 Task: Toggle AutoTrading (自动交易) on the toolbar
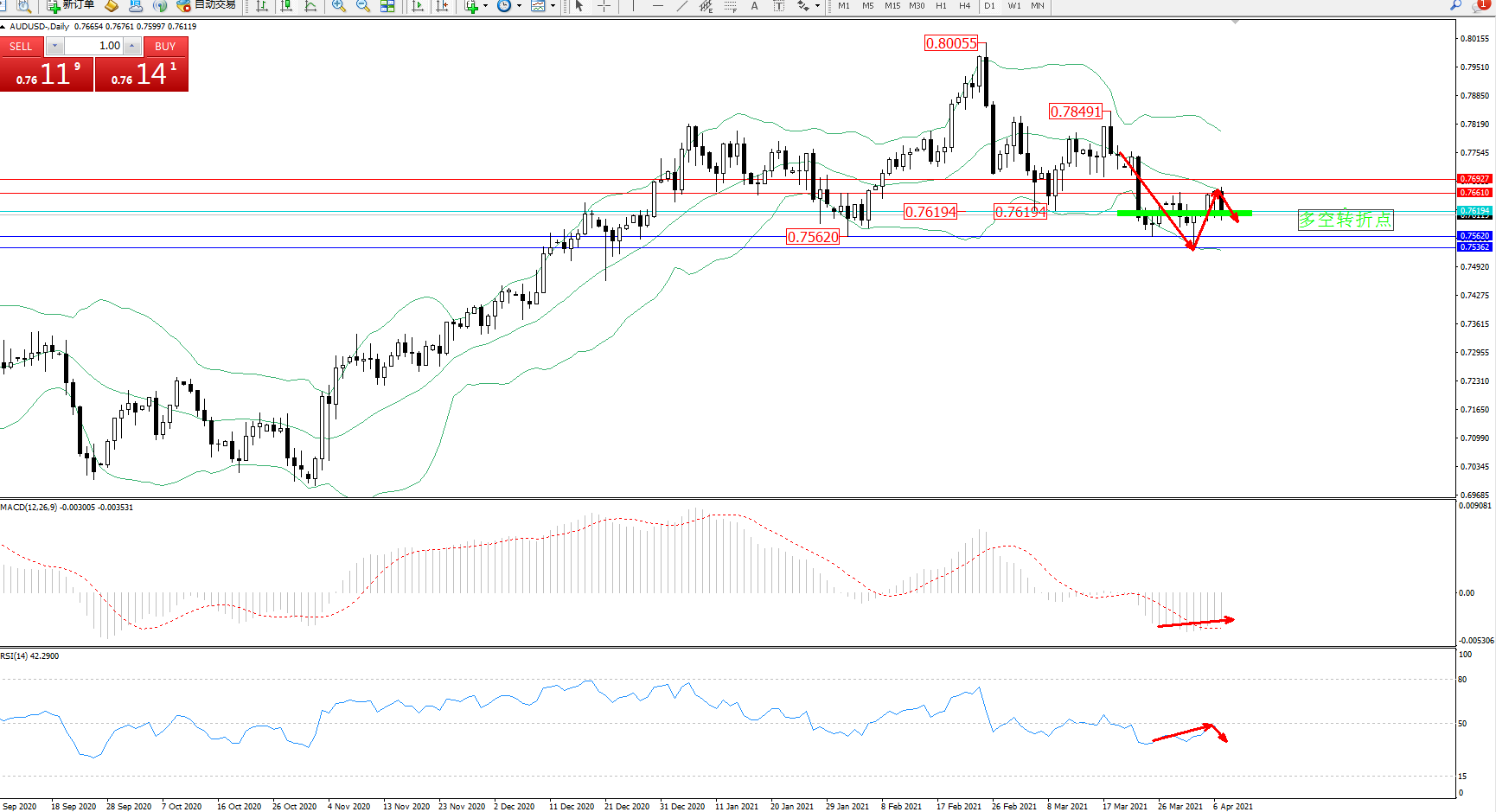206,5
